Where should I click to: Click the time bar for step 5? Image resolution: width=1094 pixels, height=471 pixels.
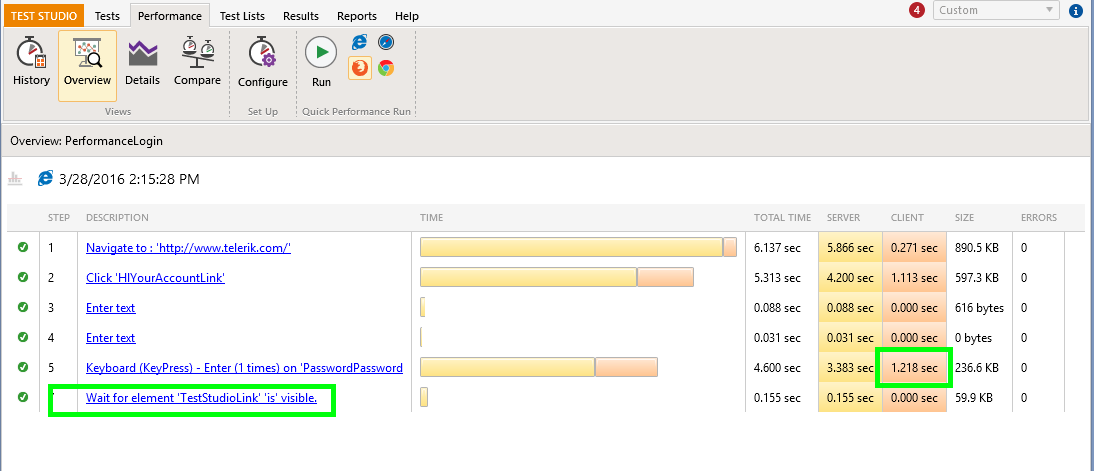pos(539,367)
